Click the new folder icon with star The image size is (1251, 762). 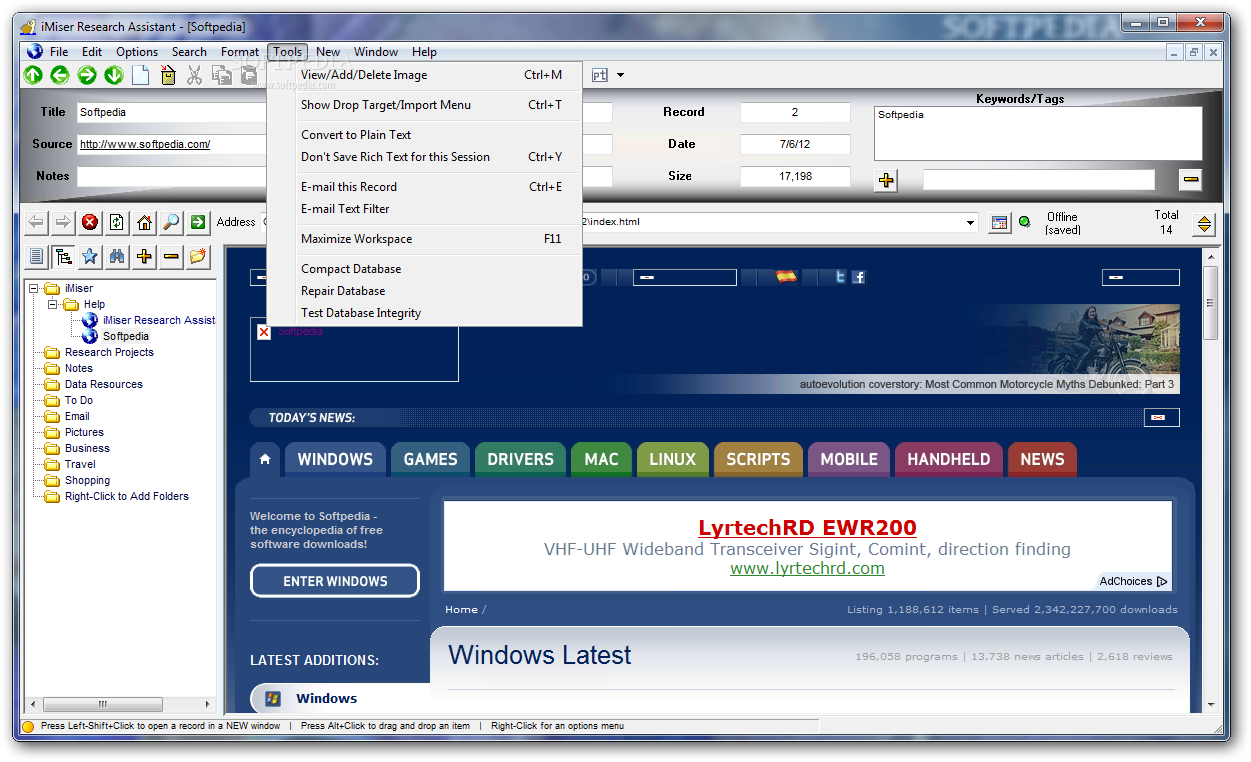coord(198,257)
